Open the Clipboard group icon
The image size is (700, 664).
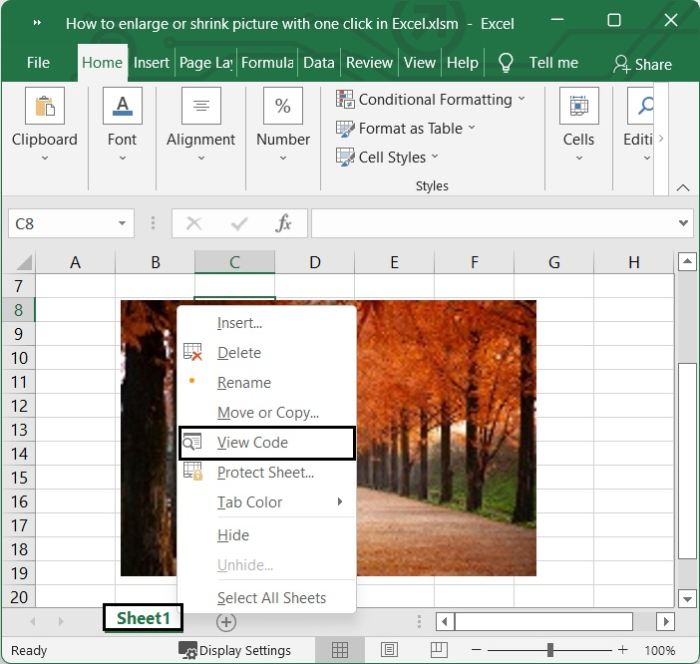tap(45, 106)
